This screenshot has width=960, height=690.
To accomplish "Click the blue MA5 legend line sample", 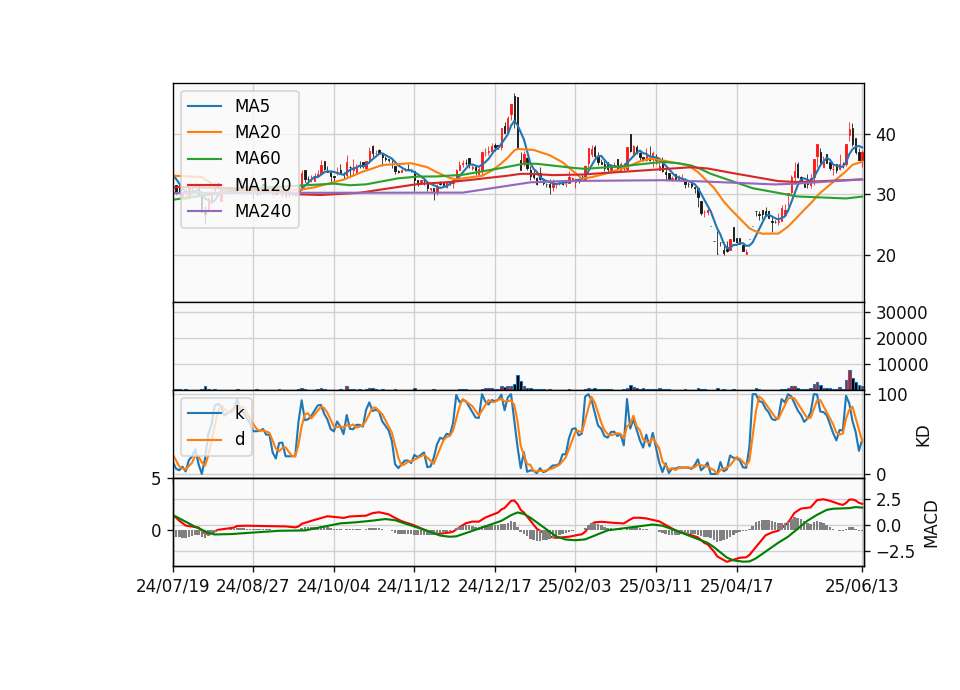I will tap(204, 106).
